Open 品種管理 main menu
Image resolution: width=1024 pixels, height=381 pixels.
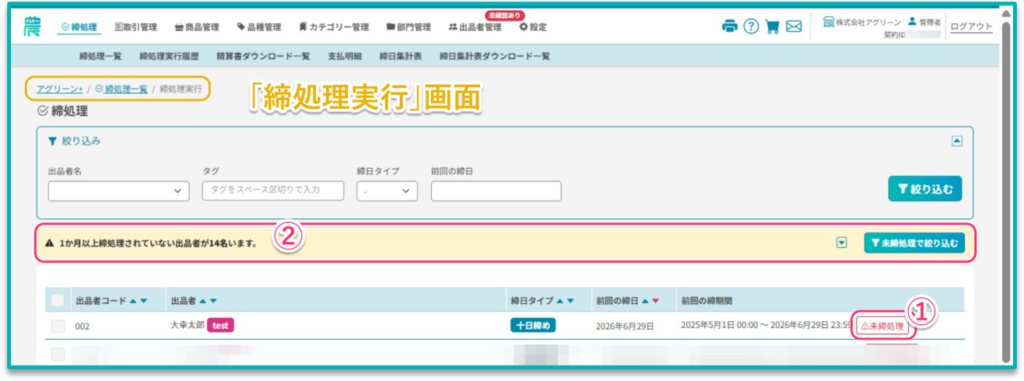coord(259,27)
